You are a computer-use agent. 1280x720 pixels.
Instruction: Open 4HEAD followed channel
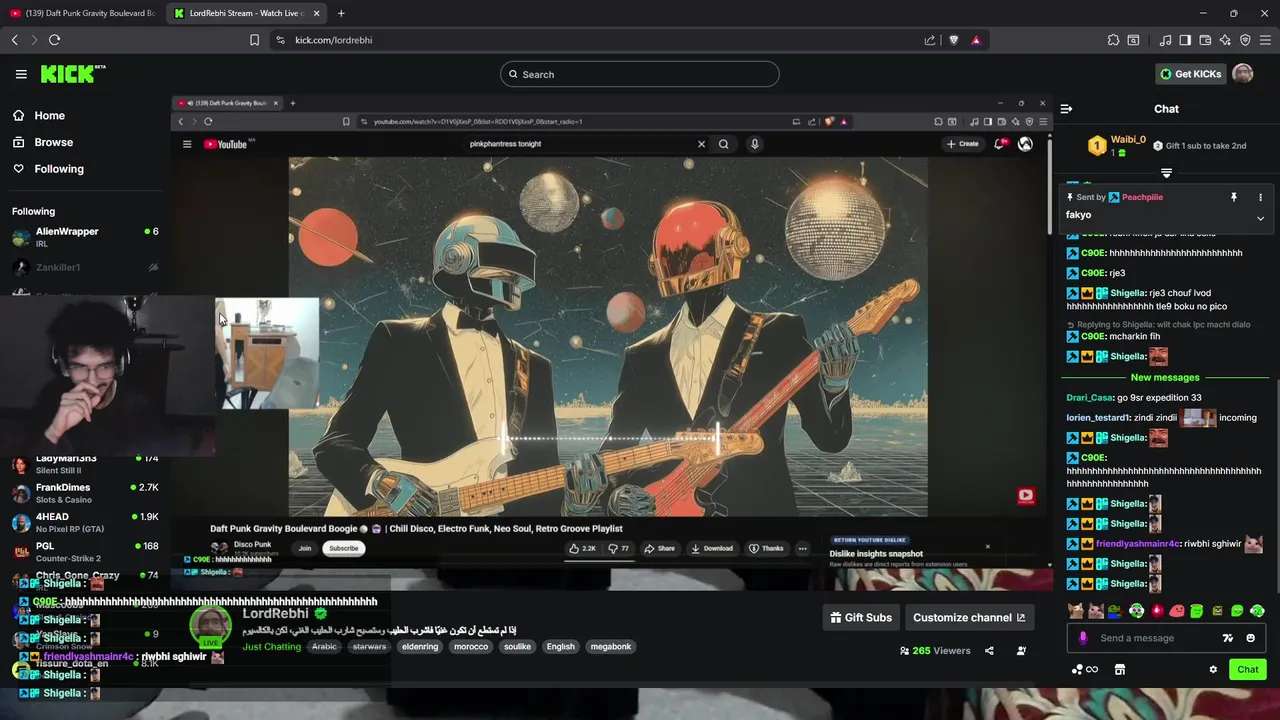(x=85, y=522)
